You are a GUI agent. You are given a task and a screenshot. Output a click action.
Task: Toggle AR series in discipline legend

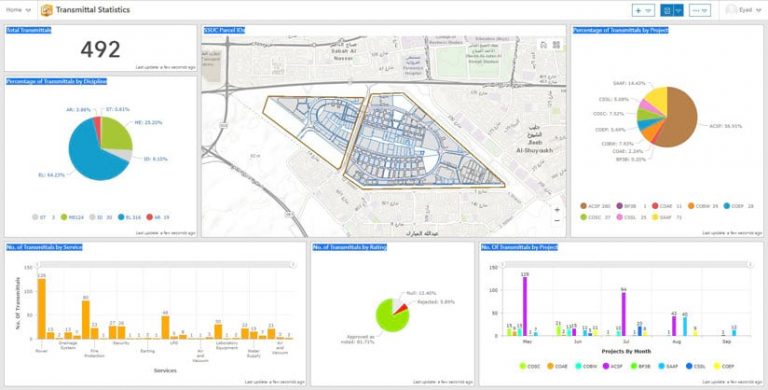(158, 217)
